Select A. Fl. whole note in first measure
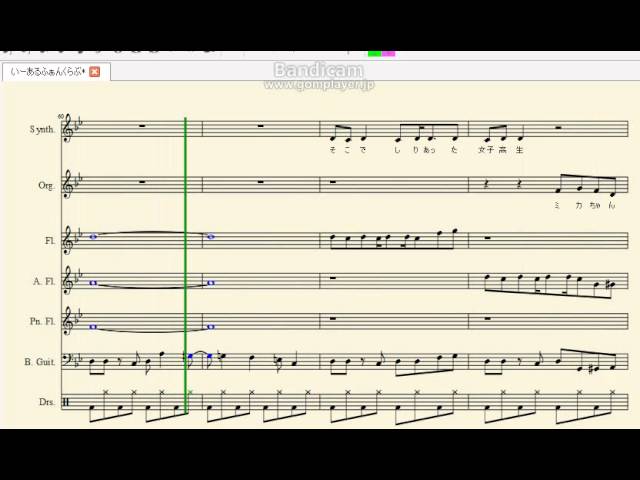This screenshot has width=640, height=480. pos(93,282)
